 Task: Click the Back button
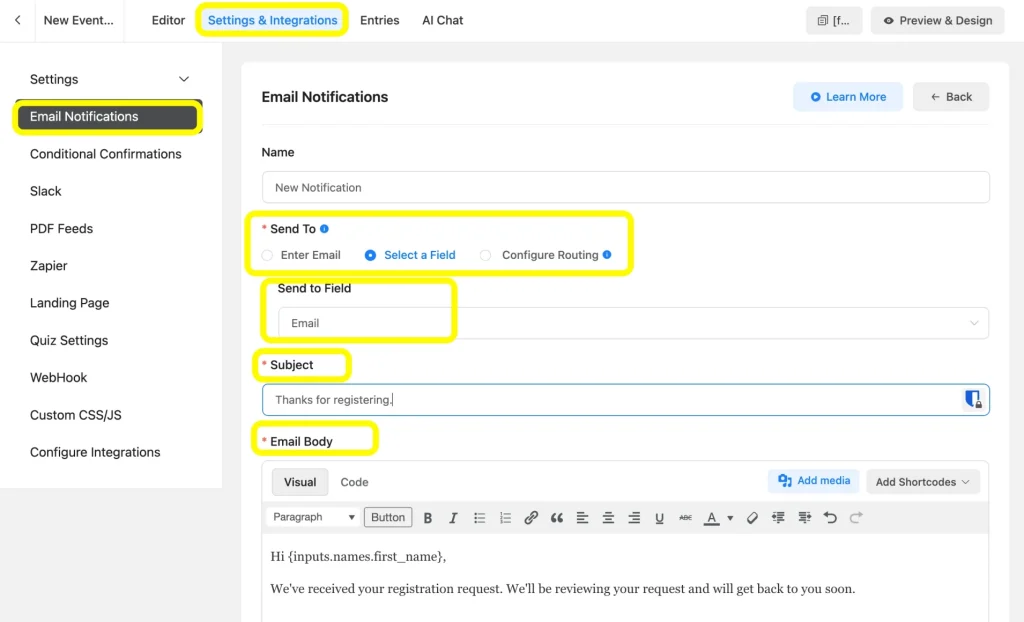pos(951,97)
